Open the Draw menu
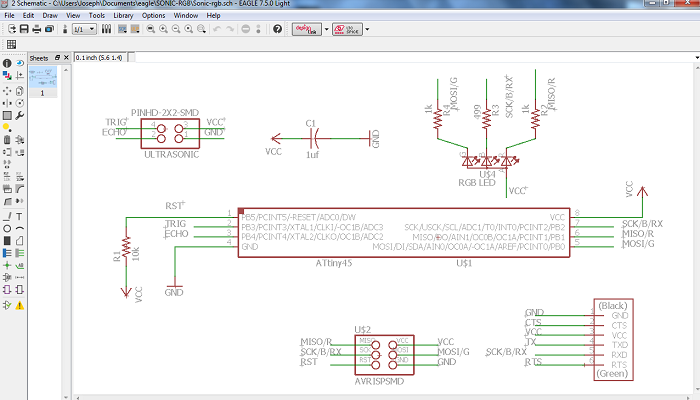 (x=50, y=15)
